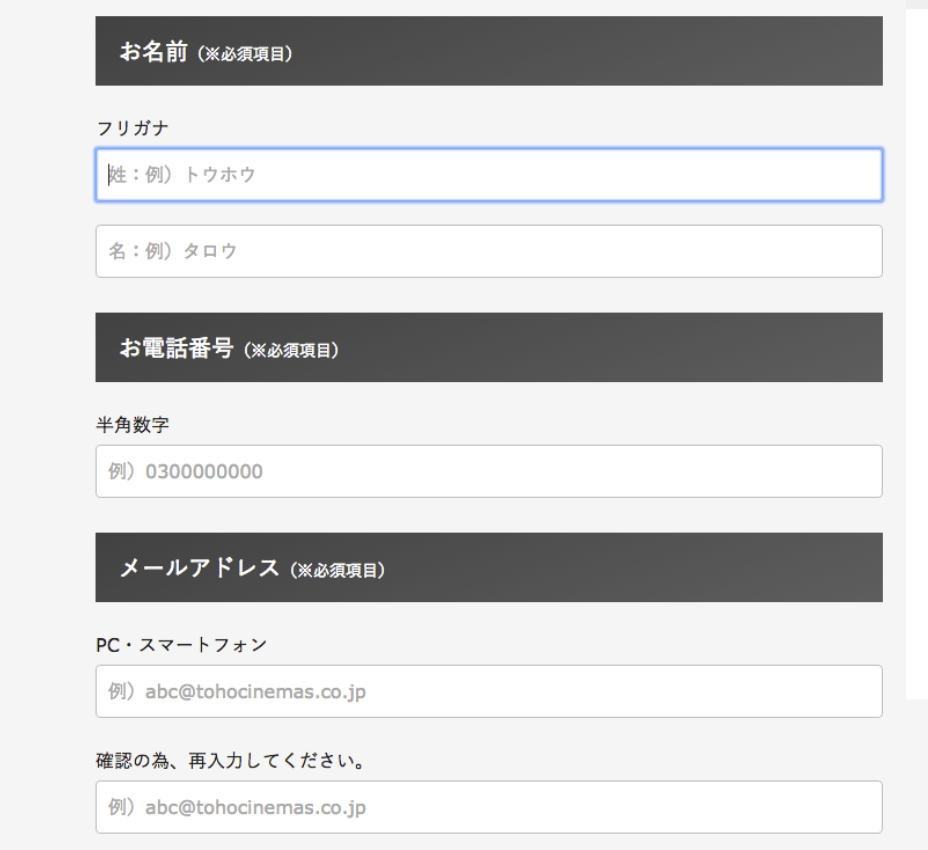Click the お電話番号 section header
The height and width of the screenshot is (850, 928).
pyautogui.click(x=489, y=347)
